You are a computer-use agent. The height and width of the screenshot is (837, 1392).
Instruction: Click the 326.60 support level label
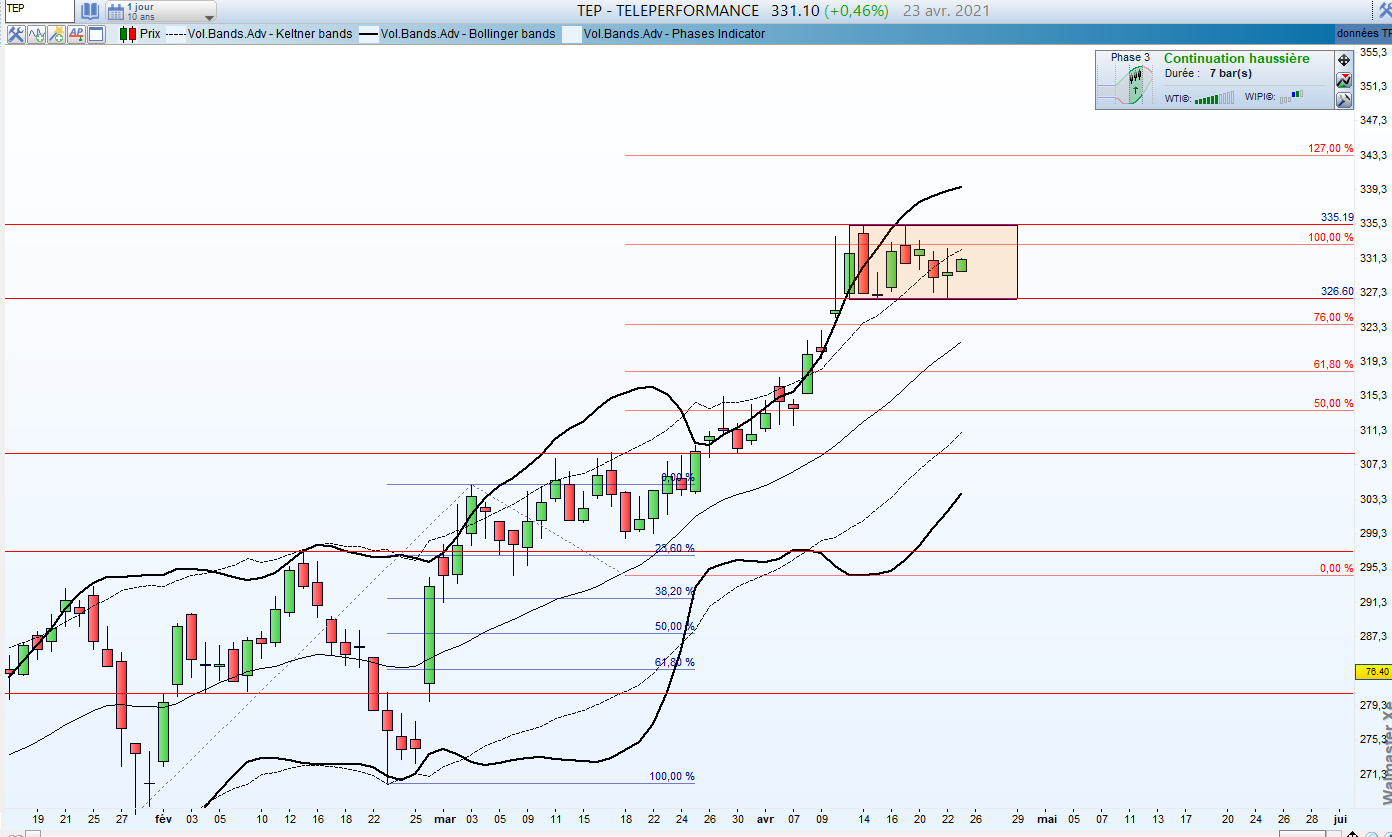click(1337, 291)
